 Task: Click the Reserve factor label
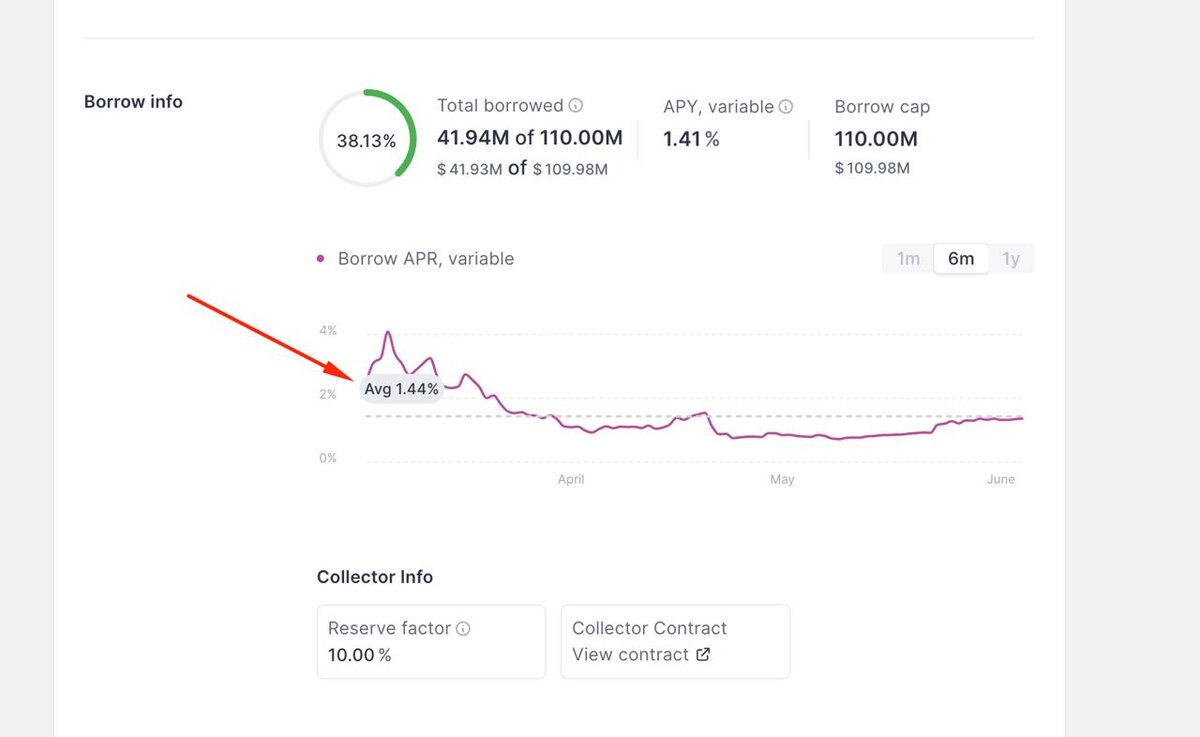389,628
